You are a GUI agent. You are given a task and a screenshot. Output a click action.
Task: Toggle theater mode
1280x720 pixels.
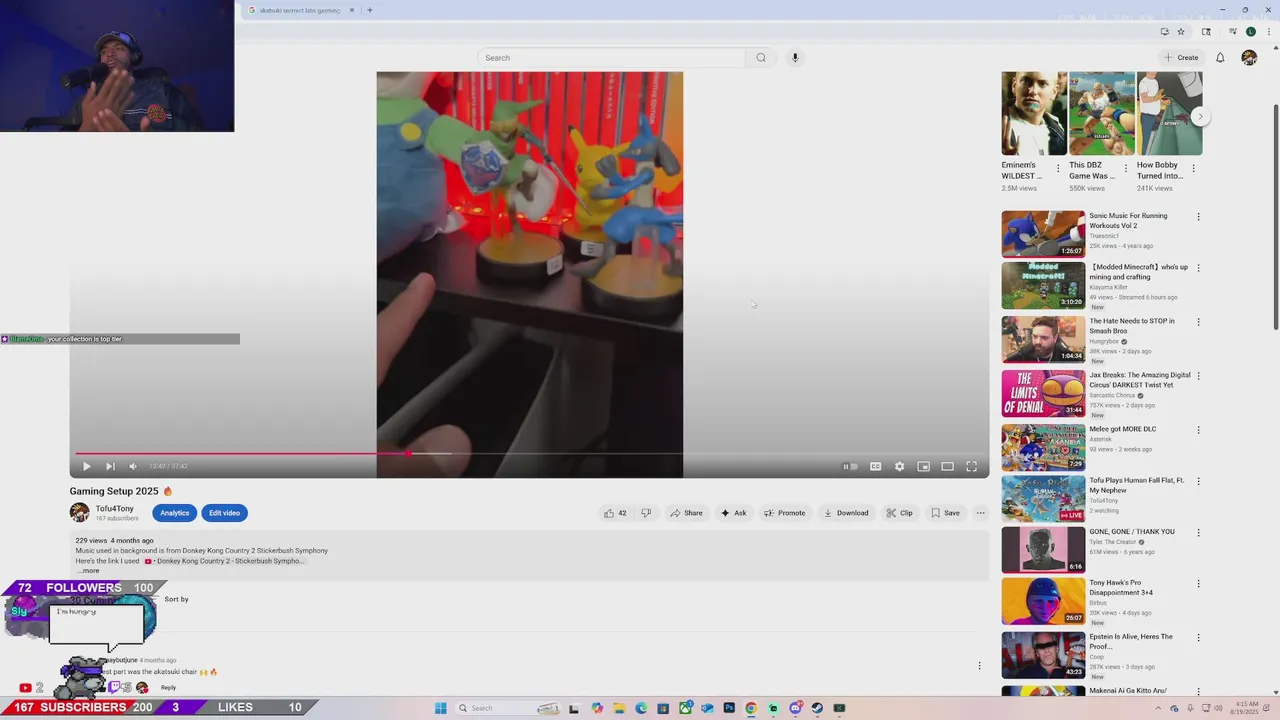(947, 466)
